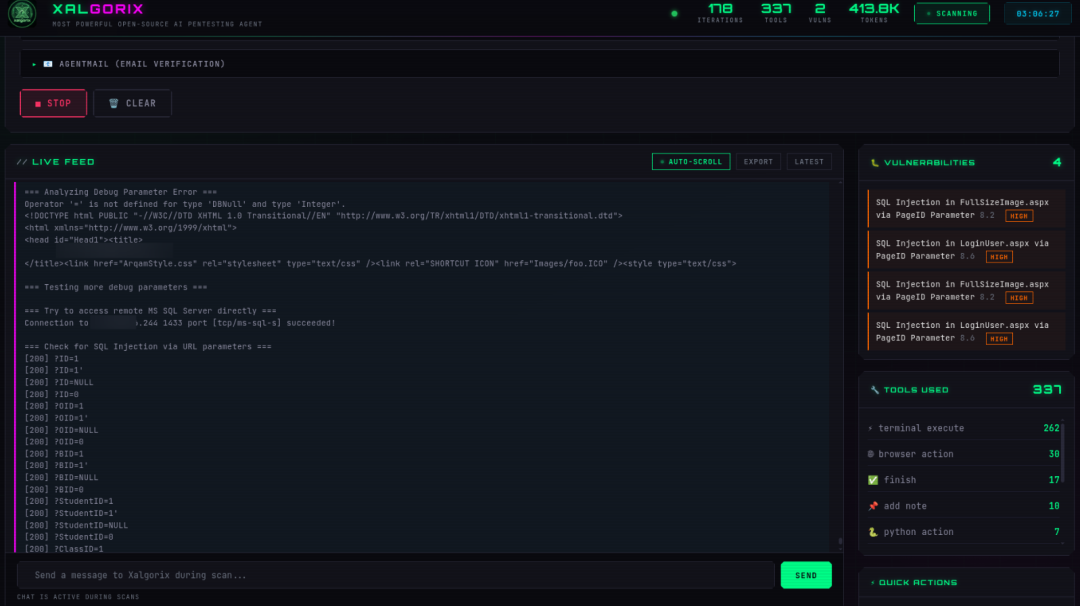Select the browser action tool row
This screenshot has width=1080, height=606.
pyautogui.click(x=964, y=454)
